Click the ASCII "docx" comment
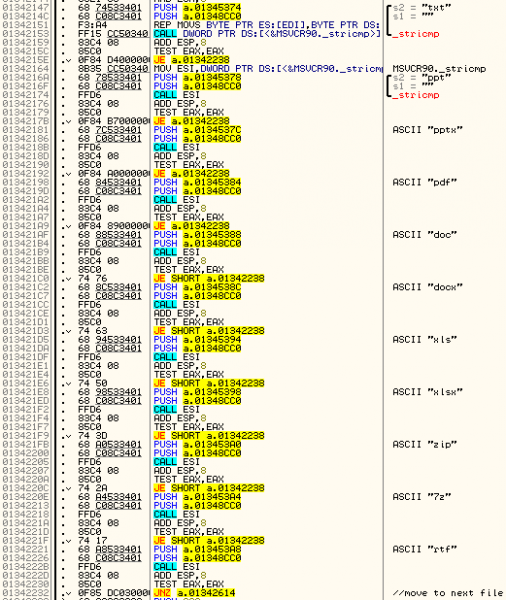Image resolution: width=506 pixels, height=600 pixels. (x=428, y=287)
